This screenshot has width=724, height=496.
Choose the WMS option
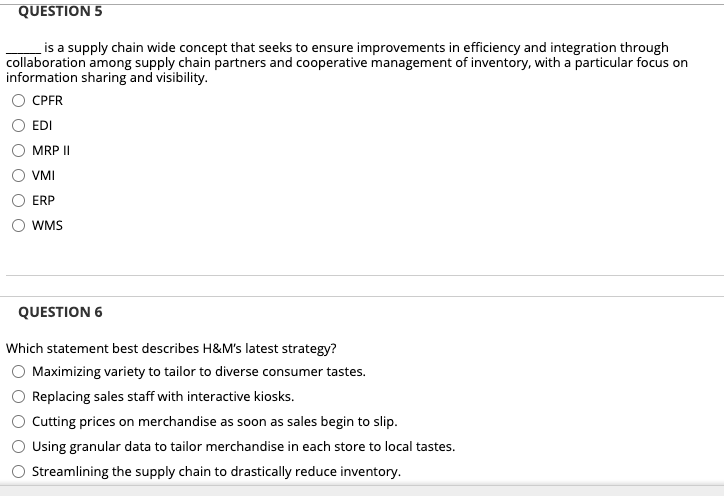point(18,225)
